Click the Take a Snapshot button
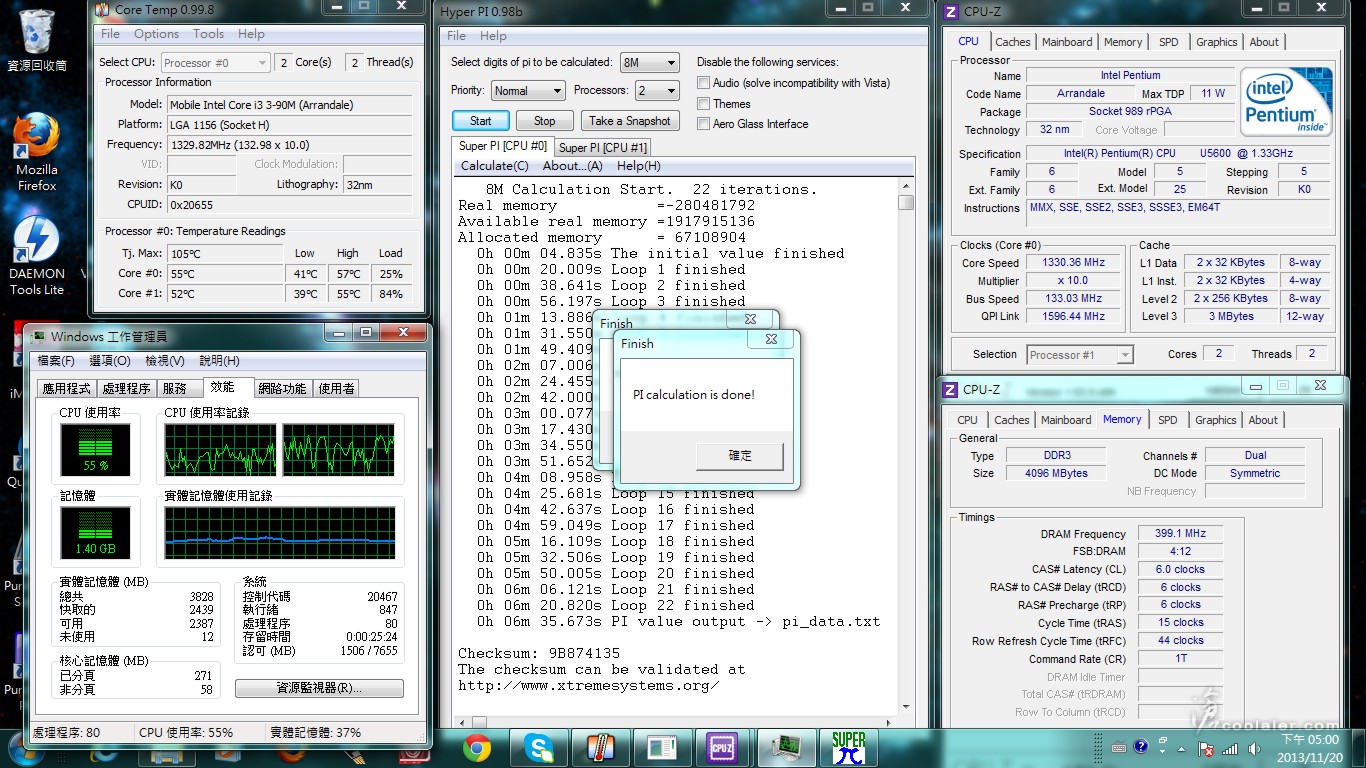Screen dimensions: 1366x768 click(x=630, y=121)
